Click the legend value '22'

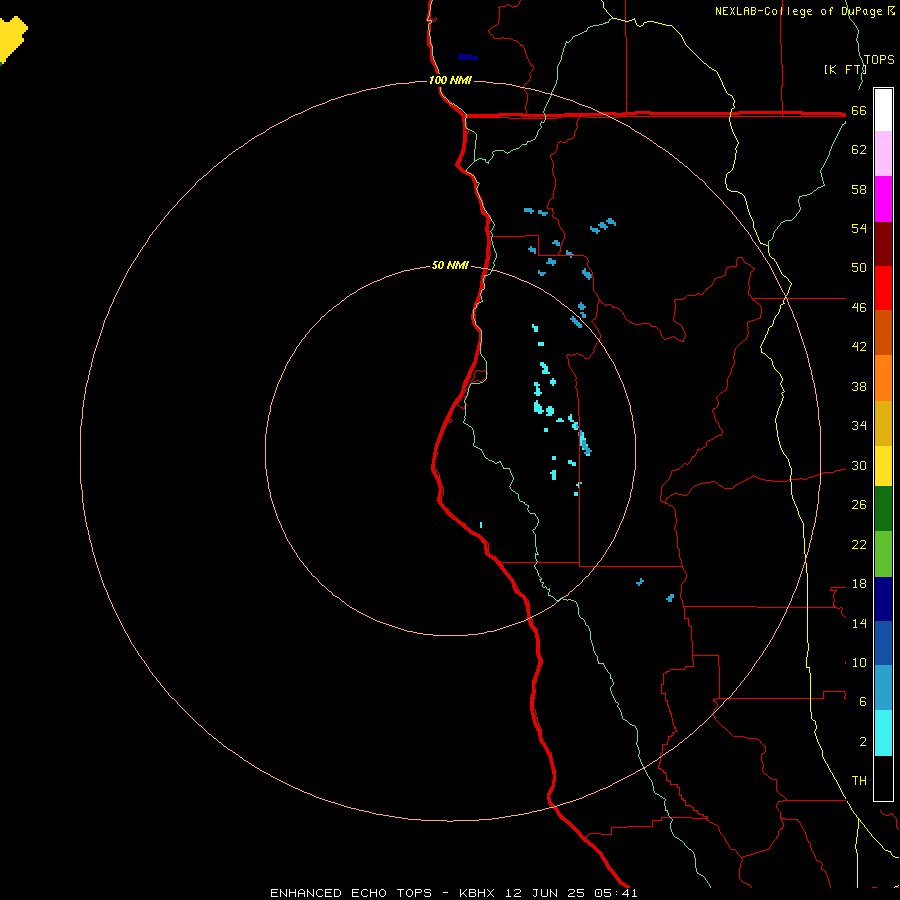tap(859, 544)
